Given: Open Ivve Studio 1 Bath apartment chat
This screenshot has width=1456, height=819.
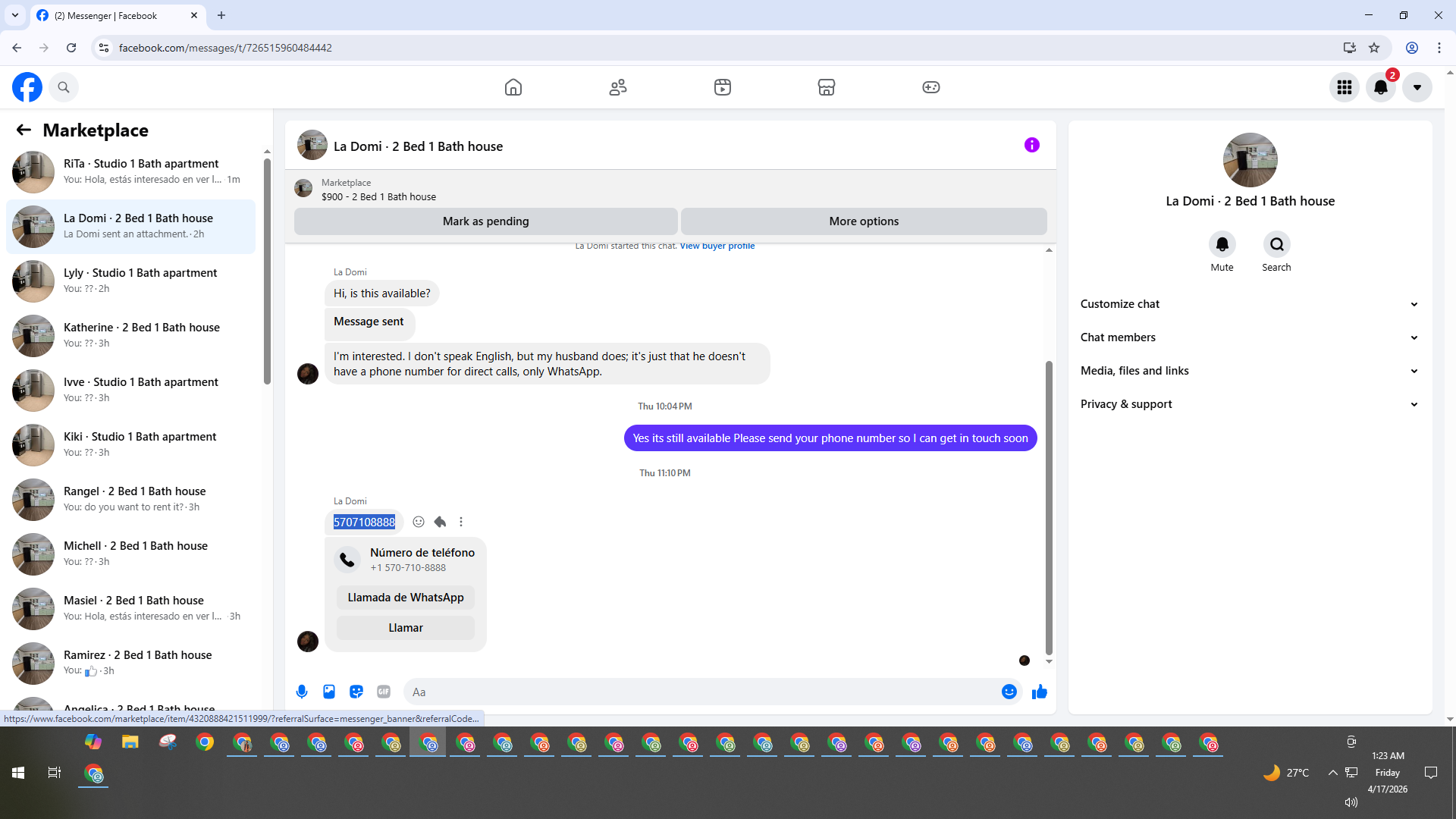Looking at the screenshot, I should [130, 391].
